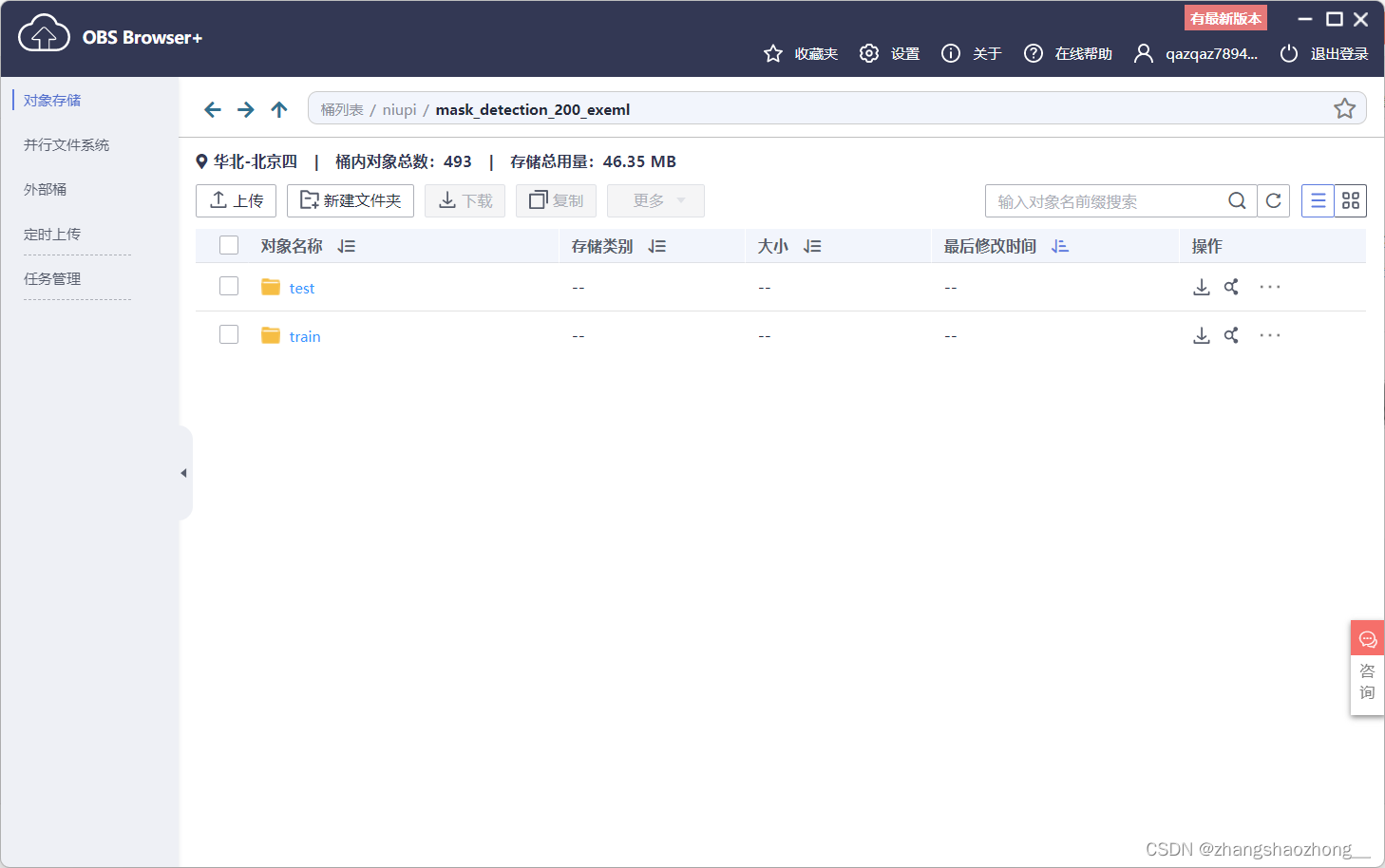Add current path to favorites star
Image resolution: width=1385 pixels, height=868 pixels.
point(1344,108)
